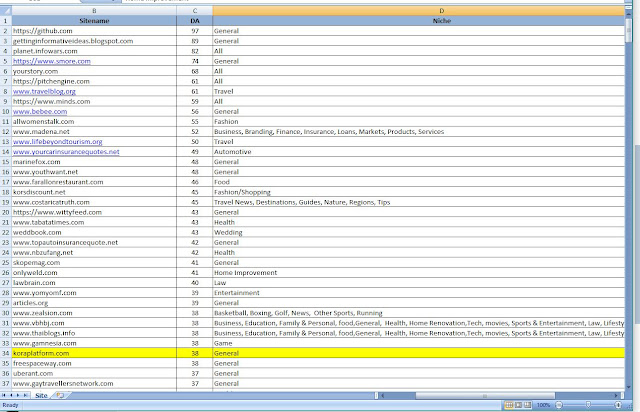Select the https://pitchengine.com cell

[x=94, y=81]
